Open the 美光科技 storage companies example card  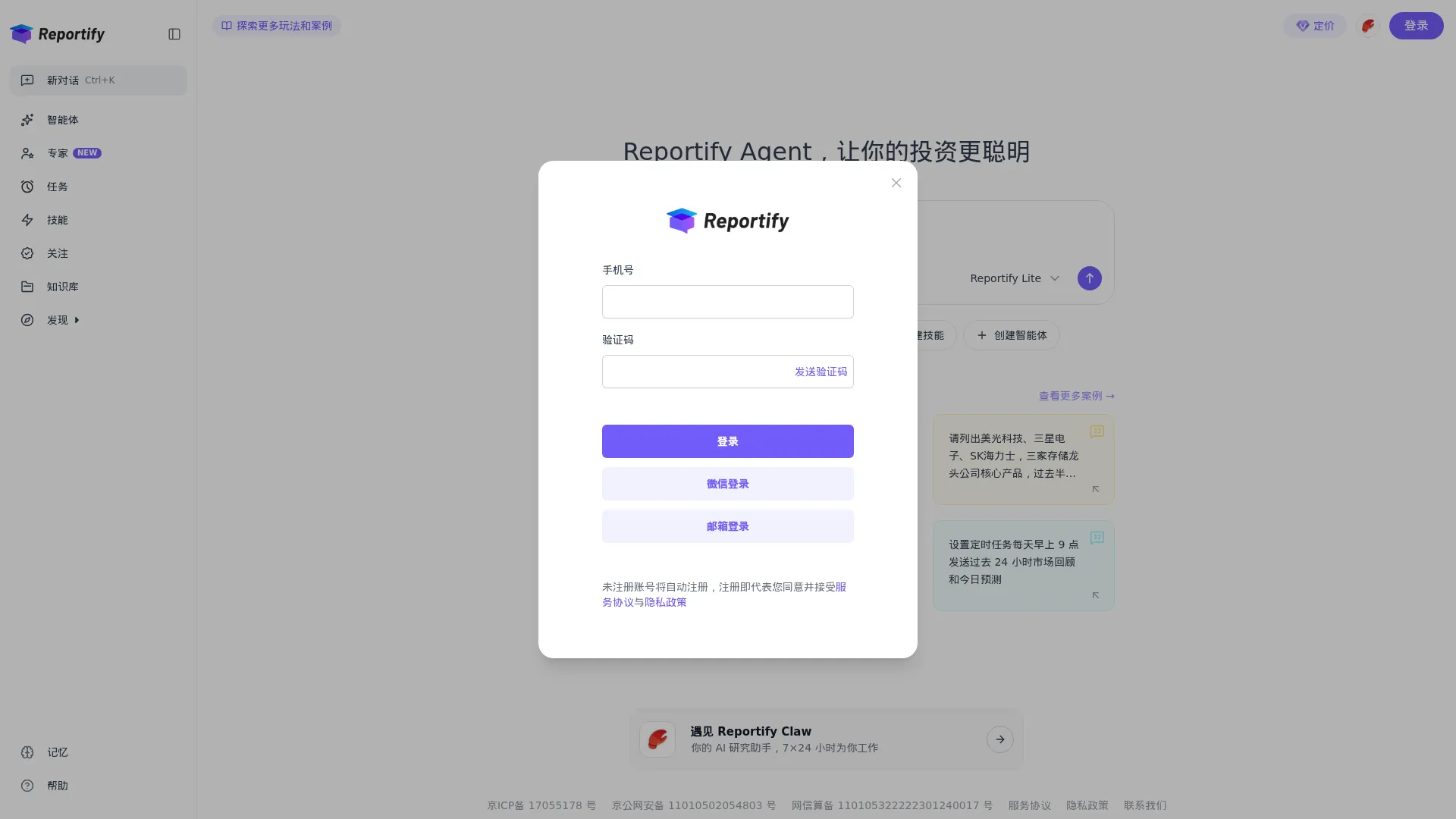1024,460
